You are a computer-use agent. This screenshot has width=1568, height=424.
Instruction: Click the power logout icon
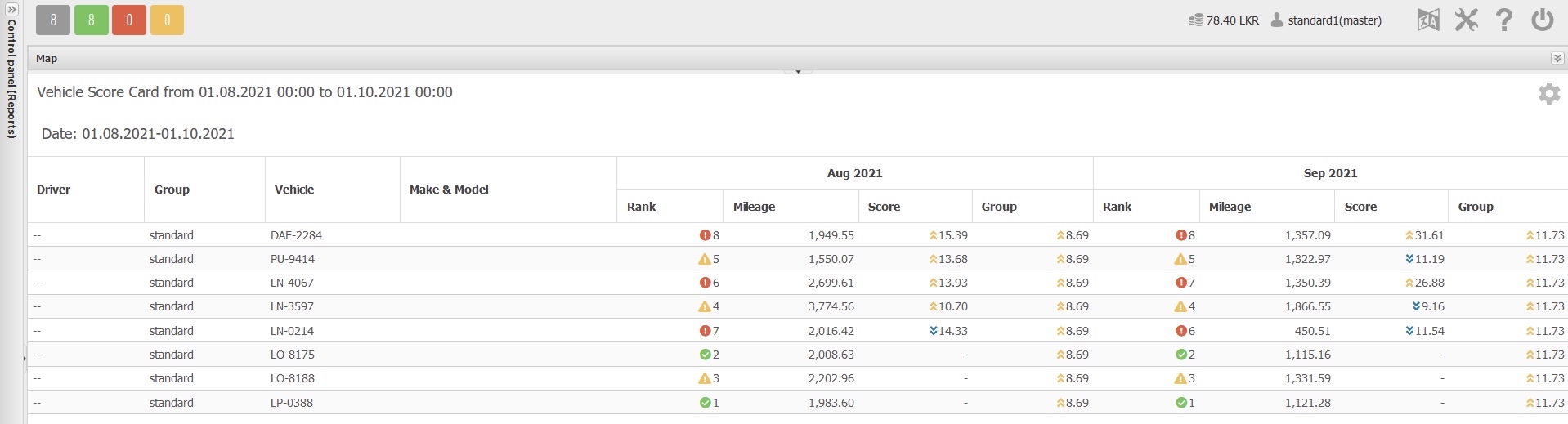(x=1542, y=20)
